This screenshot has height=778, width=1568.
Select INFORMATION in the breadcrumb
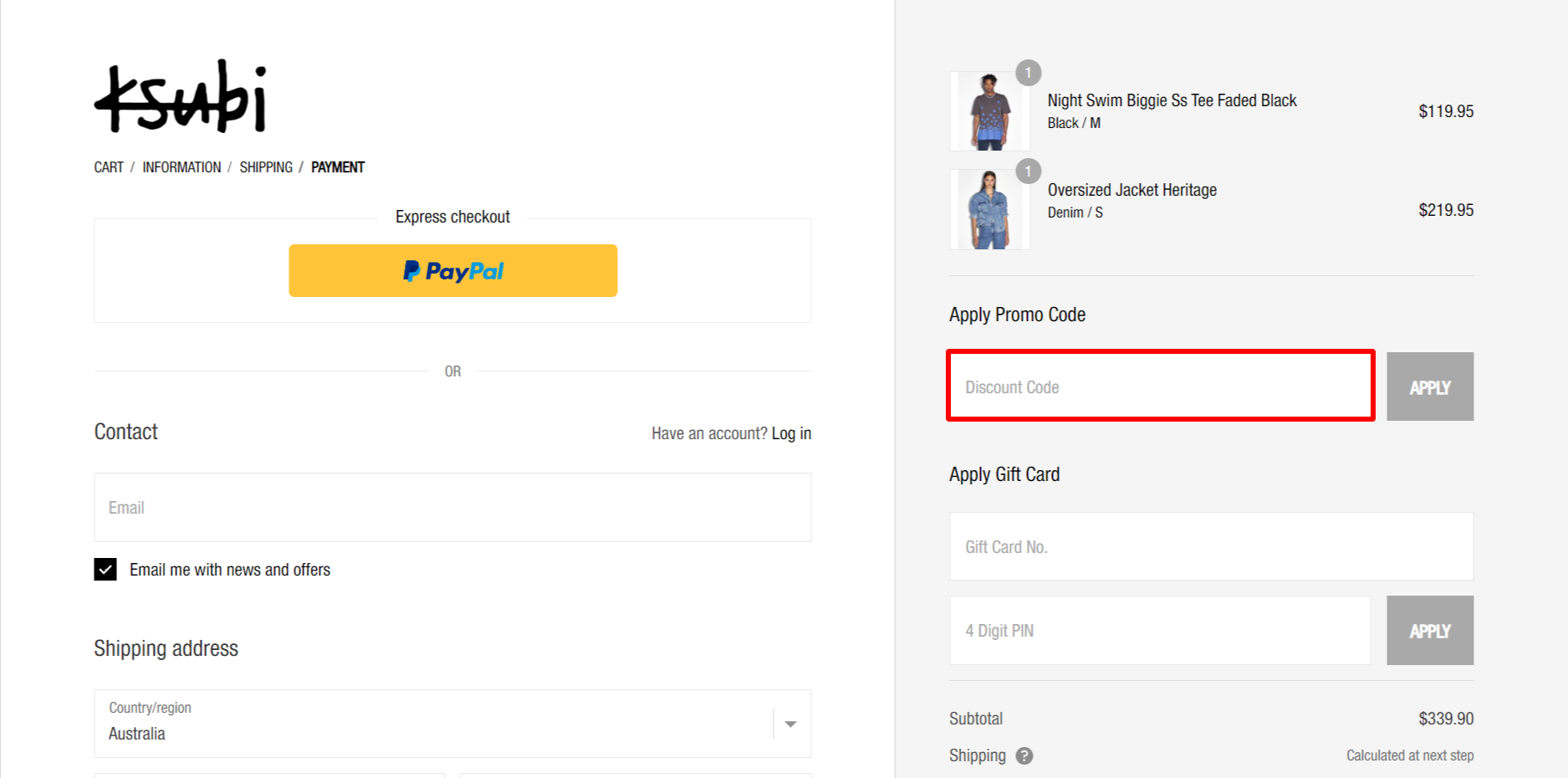[x=182, y=166]
